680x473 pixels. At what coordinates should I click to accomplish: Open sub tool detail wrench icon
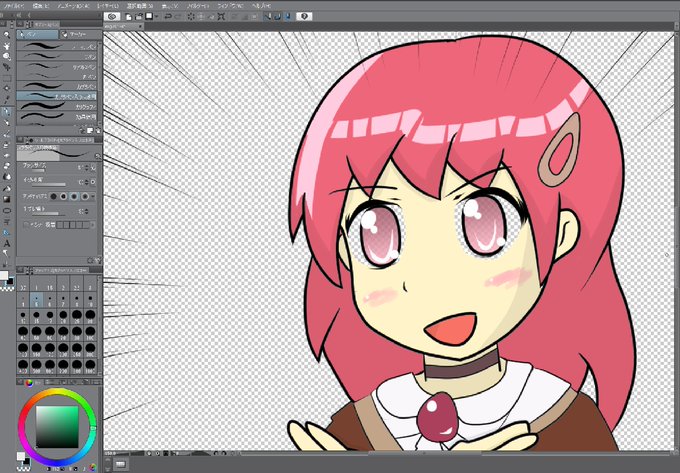[x=98, y=261]
